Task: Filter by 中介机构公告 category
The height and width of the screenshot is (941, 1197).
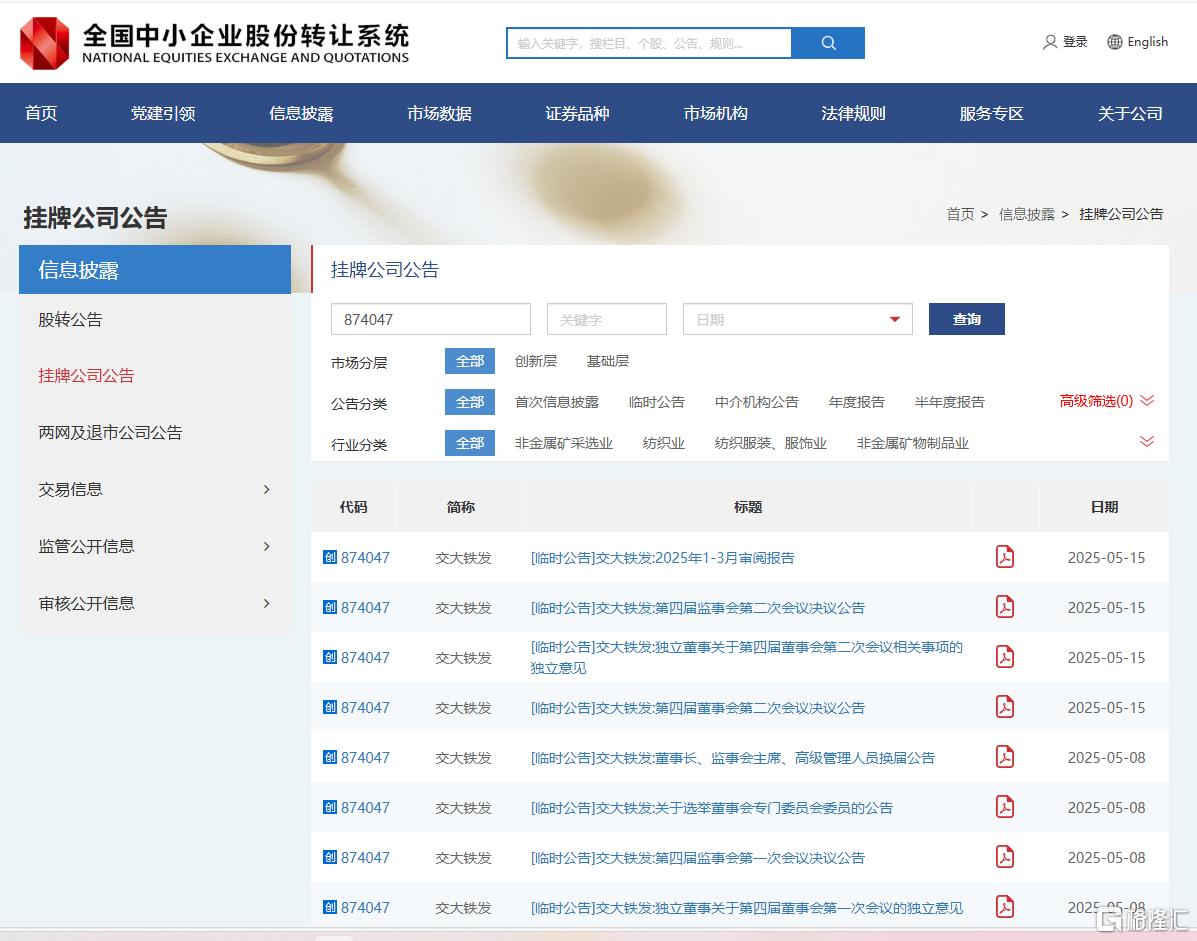Action: tap(757, 402)
